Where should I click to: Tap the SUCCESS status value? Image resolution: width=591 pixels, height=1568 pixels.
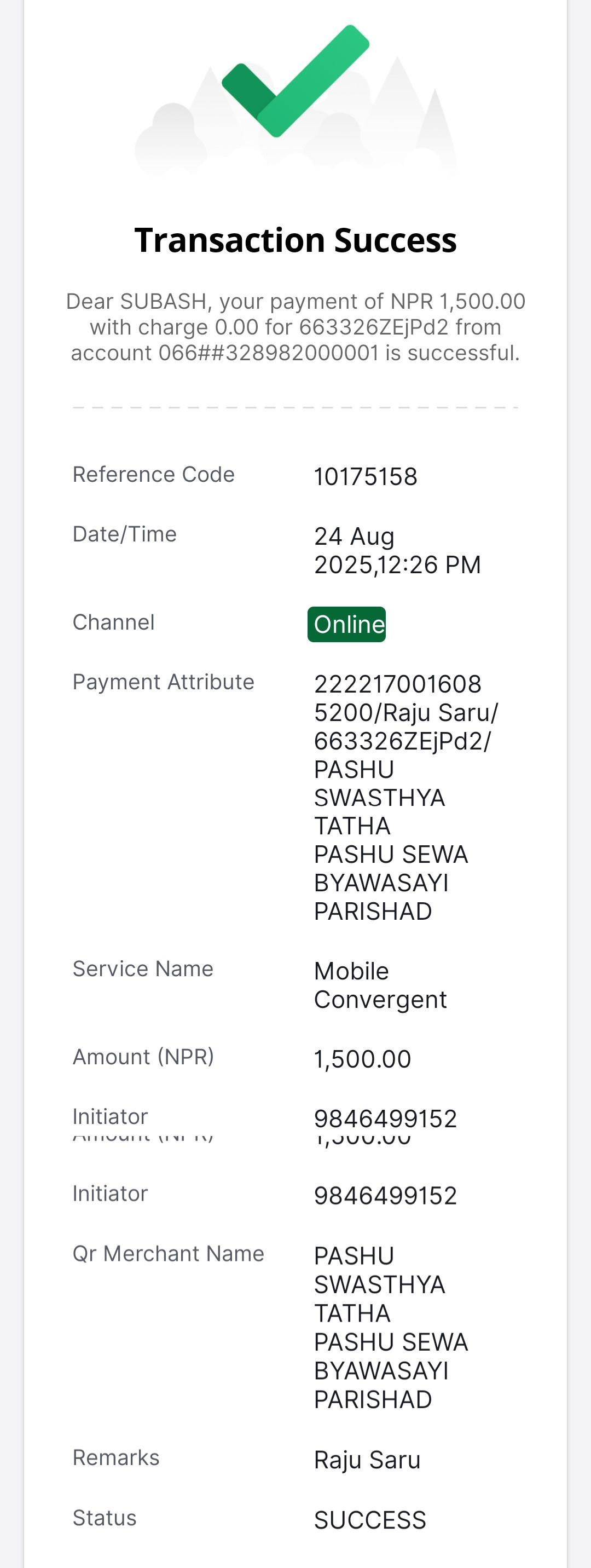point(369,1520)
